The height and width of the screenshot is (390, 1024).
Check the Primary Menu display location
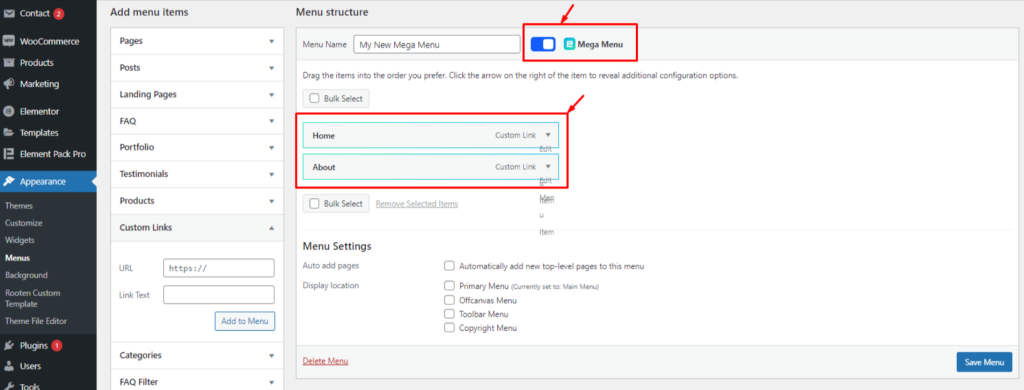pos(449,286)
